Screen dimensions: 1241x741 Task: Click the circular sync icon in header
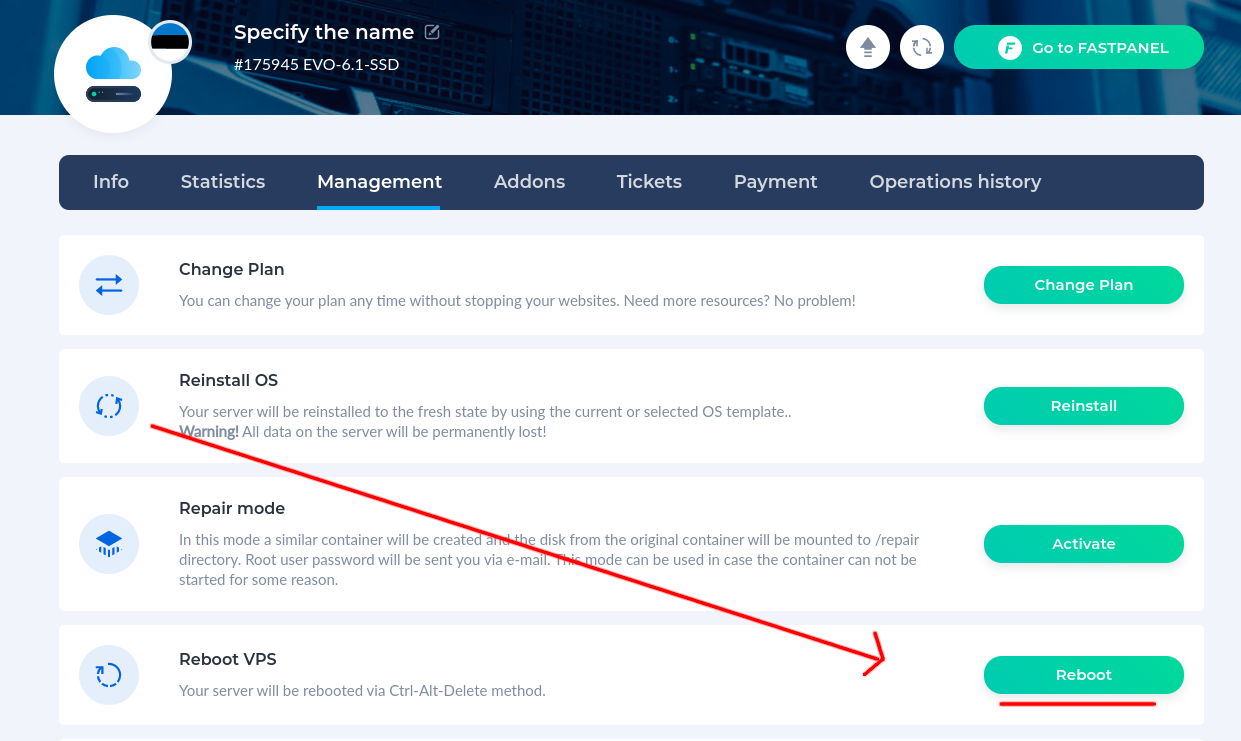click(922, 47)
